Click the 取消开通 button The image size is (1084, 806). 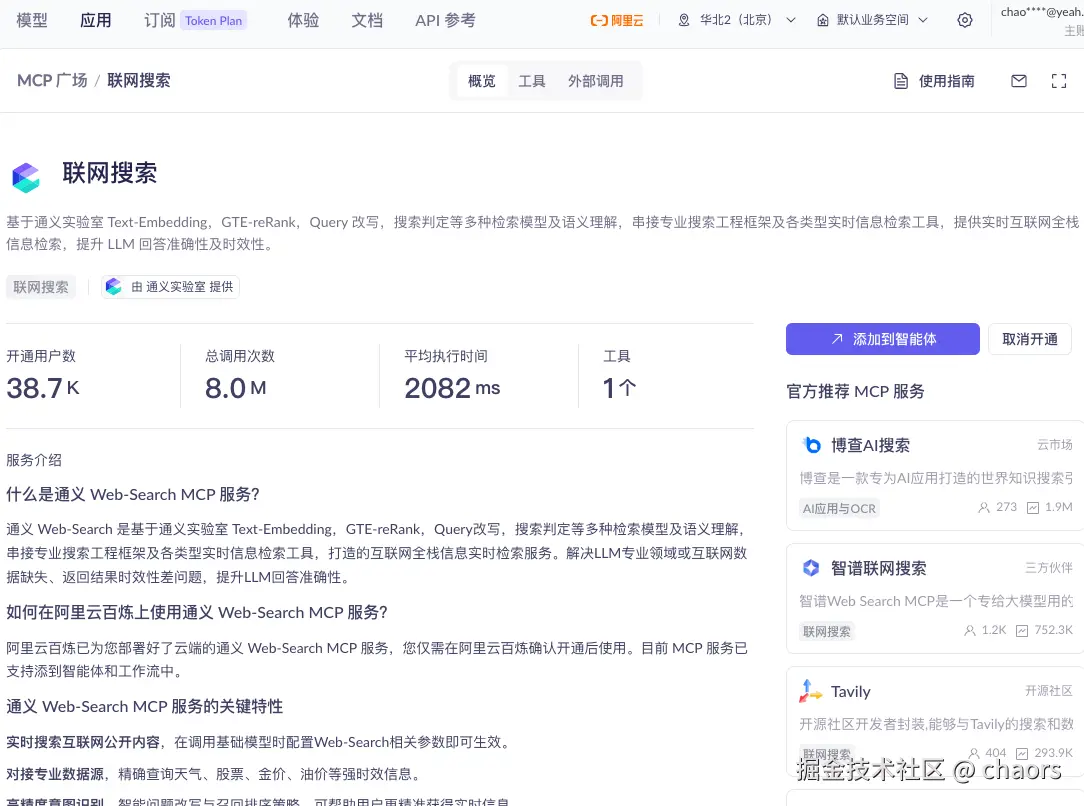pos(1029,339)
